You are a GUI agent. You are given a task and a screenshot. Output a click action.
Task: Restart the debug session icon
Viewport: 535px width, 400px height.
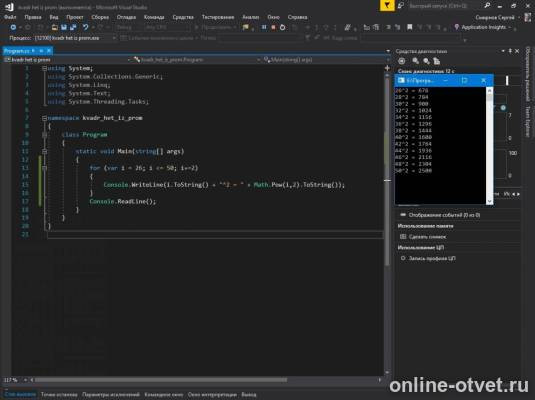point(283,27)
